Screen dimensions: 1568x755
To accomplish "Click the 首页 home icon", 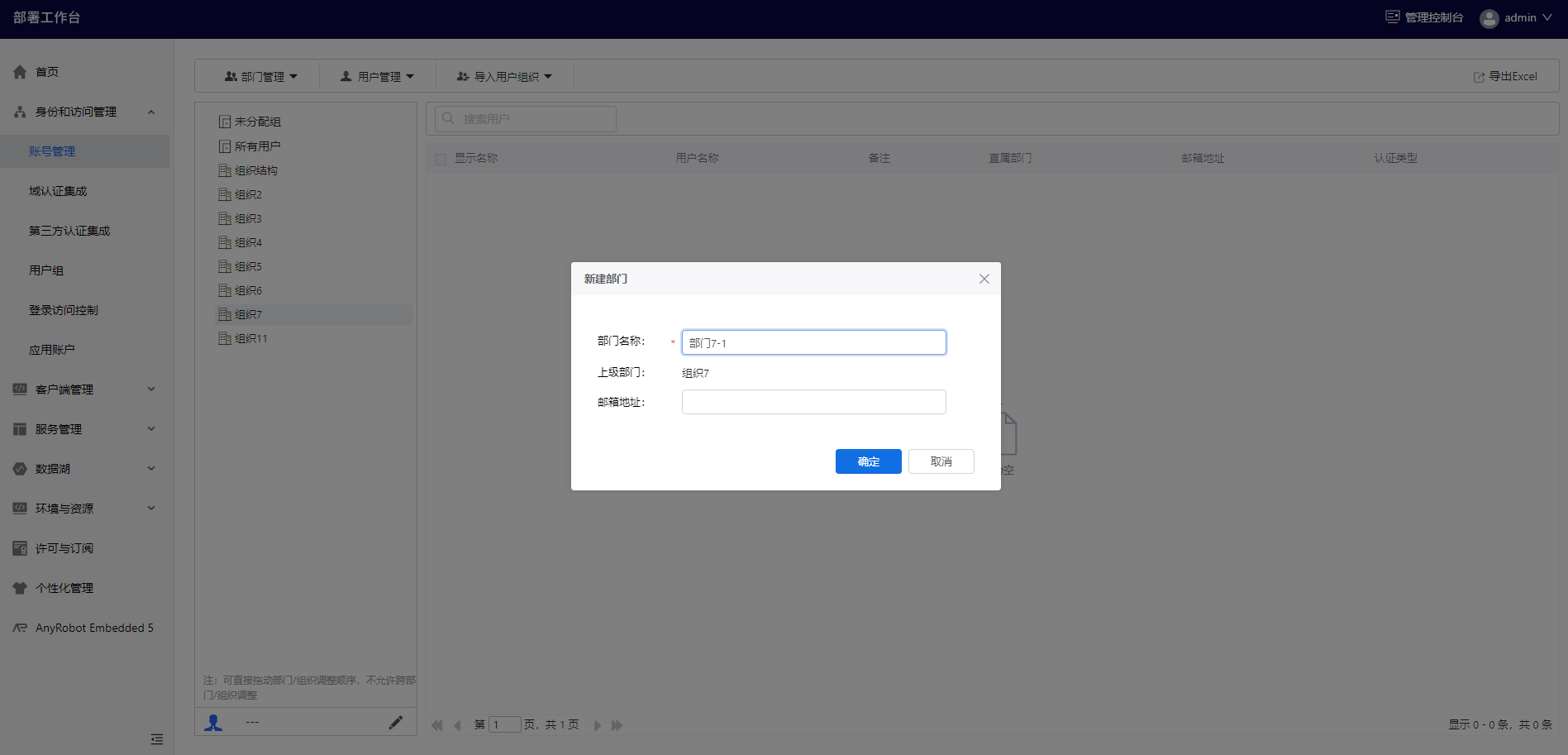I will tap(20, 72).
